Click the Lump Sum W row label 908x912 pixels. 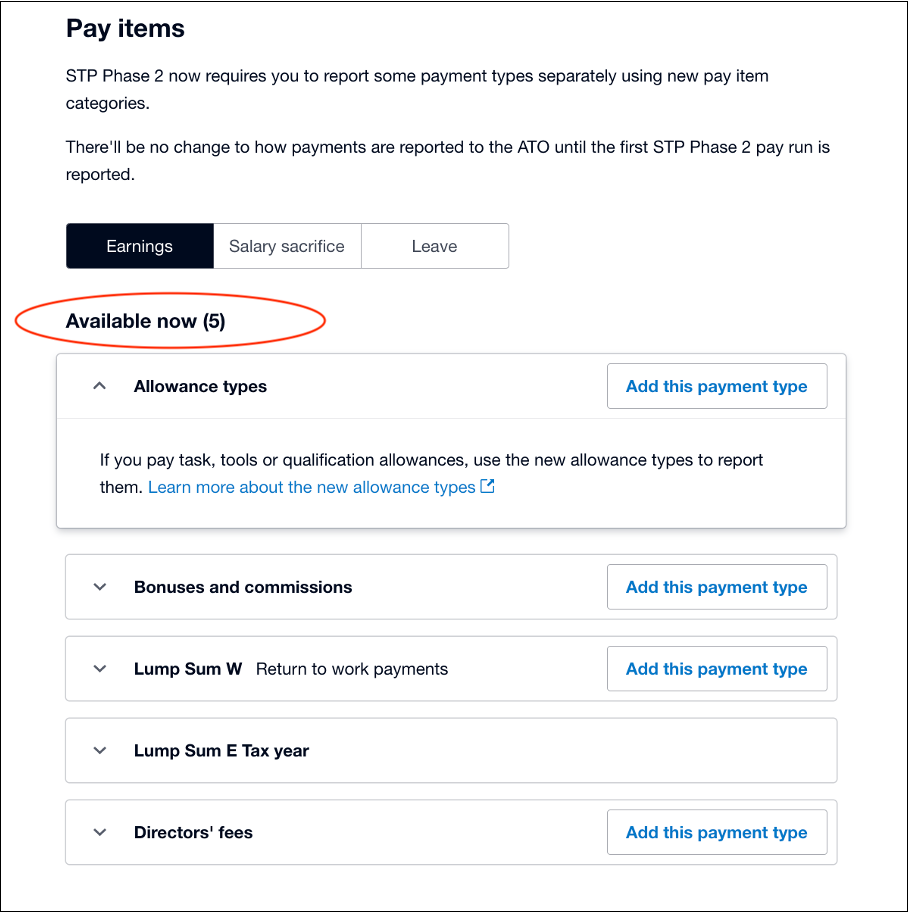click(188, 669)
